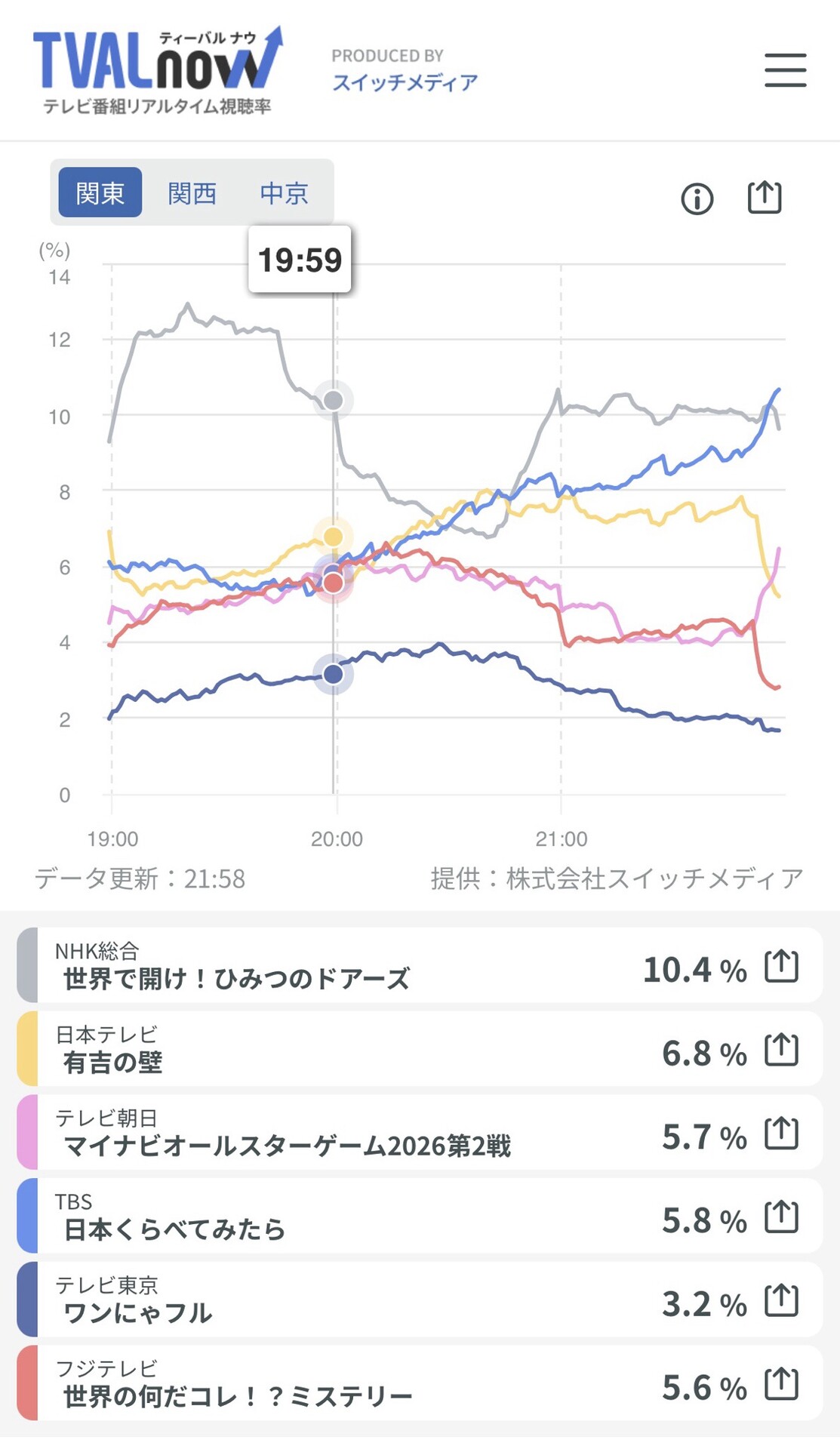Viewport: 840px width, 1449px height.
Task: Select the 関東 region tab
Action: (100, 192)
